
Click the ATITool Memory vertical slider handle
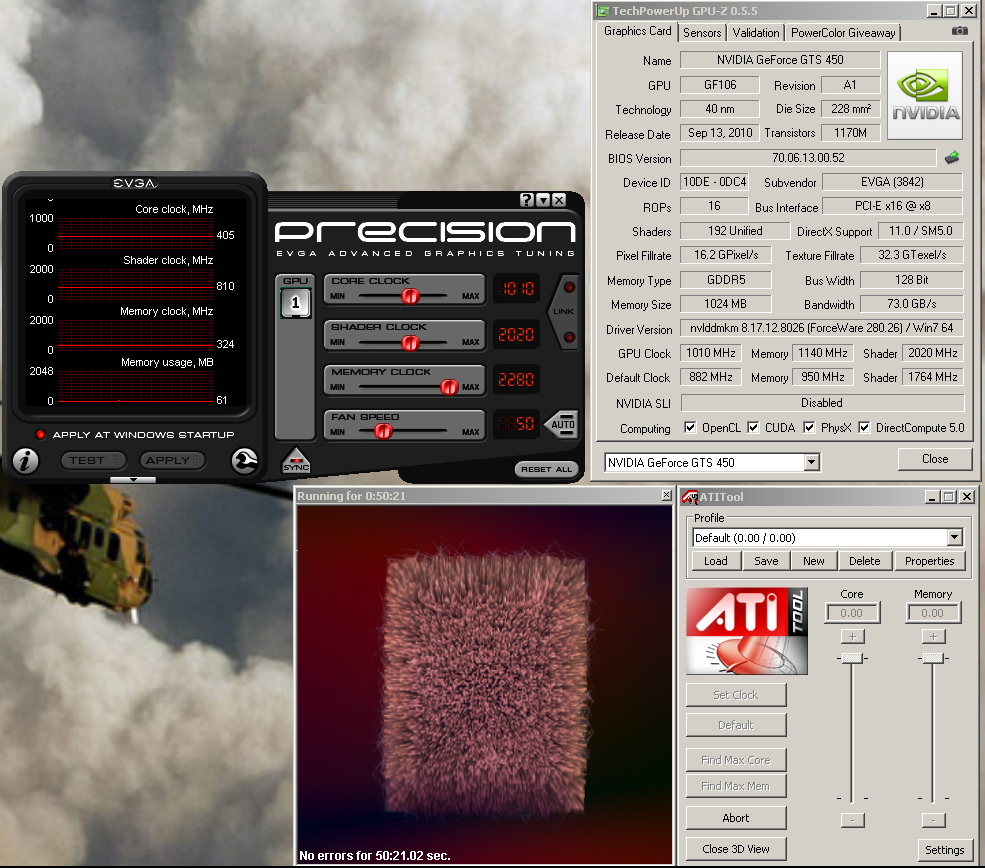click(933, 658)
